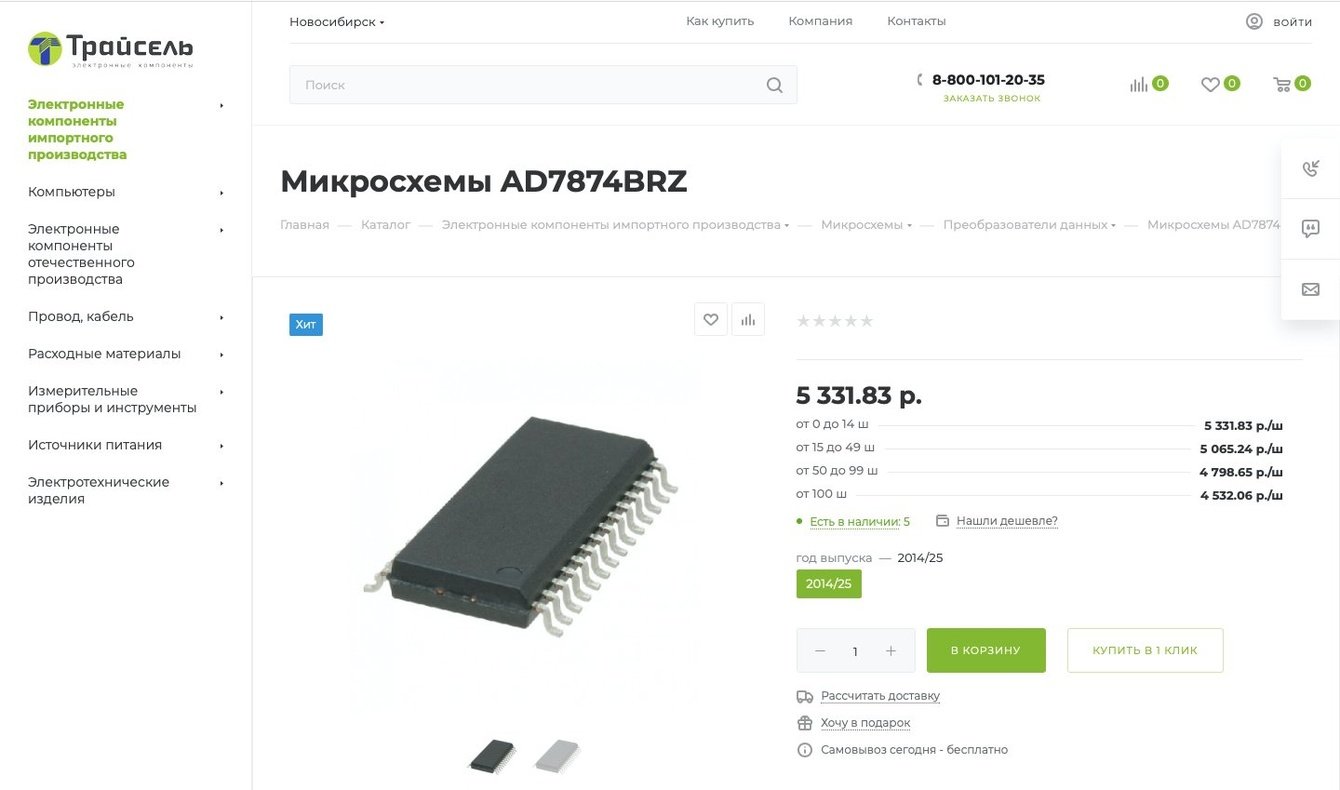
Task: Open the envelope message icon on side panel
Action: 1311,289
